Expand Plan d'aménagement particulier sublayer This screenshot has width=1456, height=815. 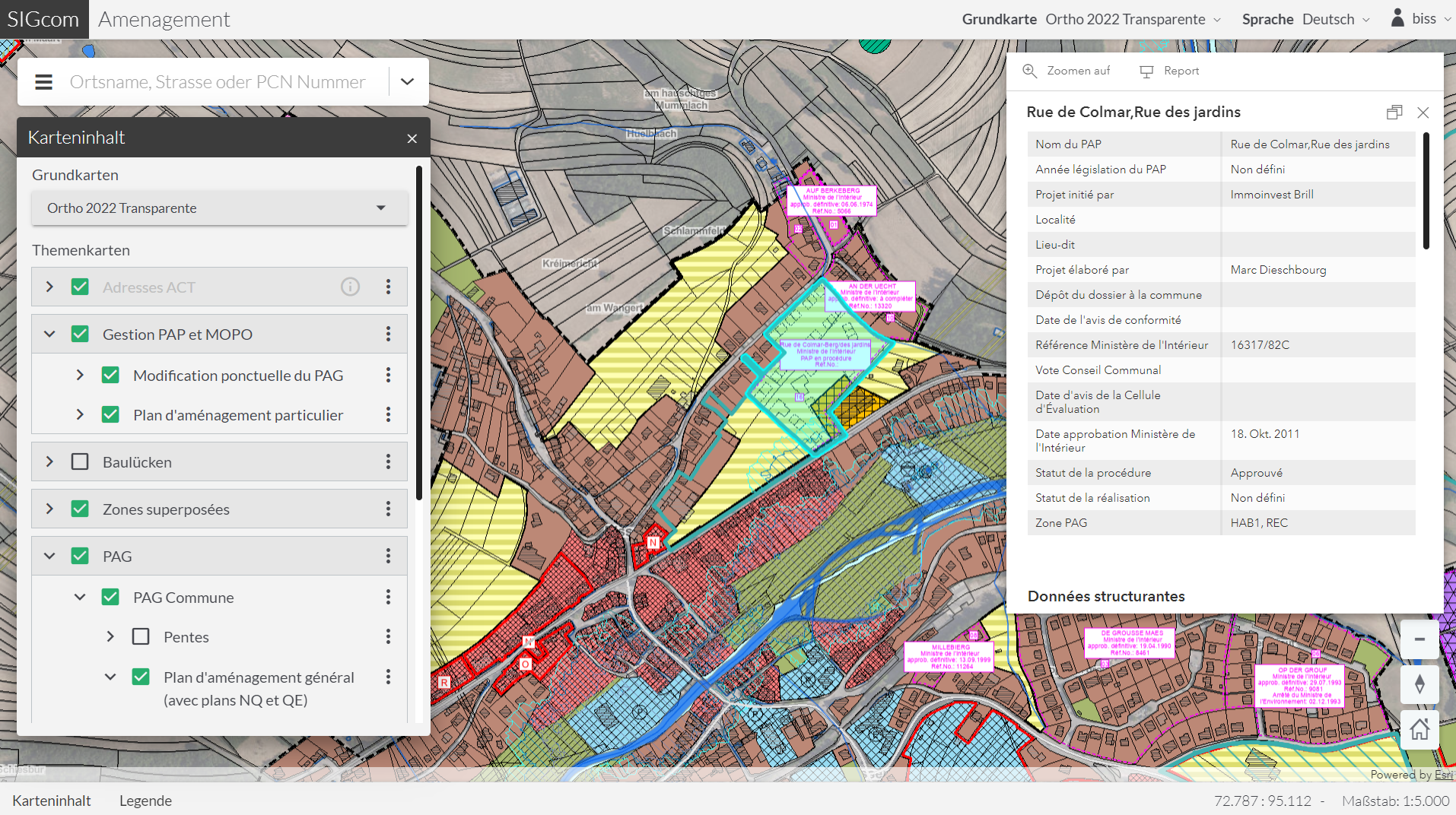[x=80, y=414]
